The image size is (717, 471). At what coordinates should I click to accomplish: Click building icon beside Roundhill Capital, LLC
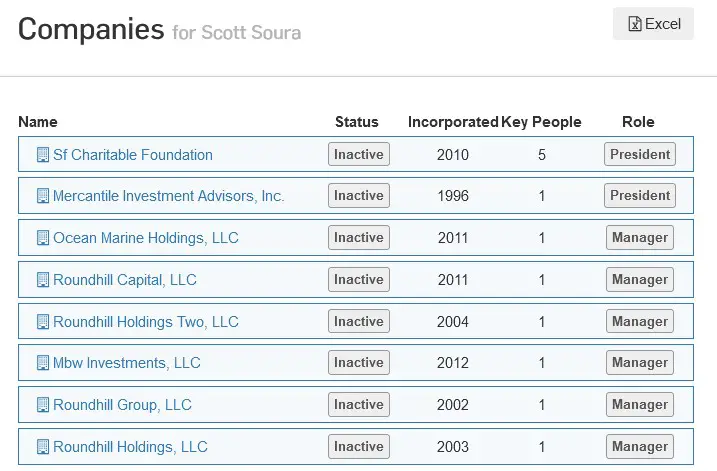(x=43, y=279)
